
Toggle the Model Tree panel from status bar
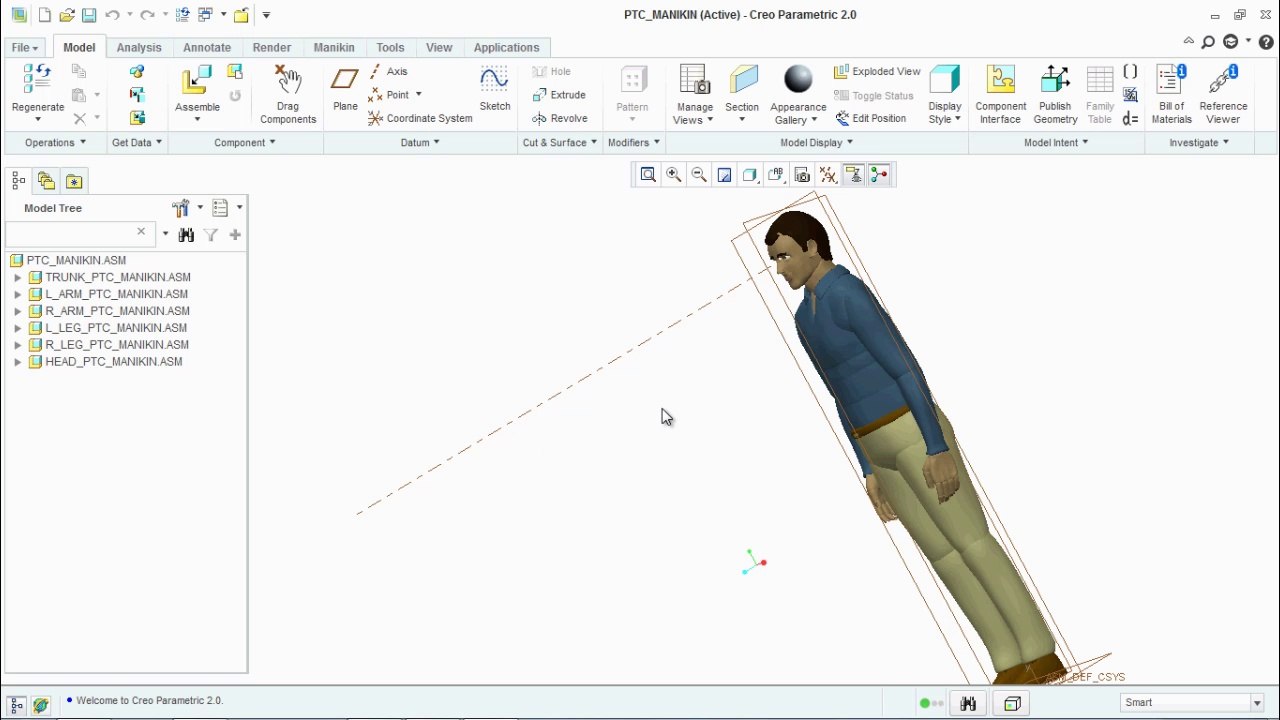(x=16, y=705)
